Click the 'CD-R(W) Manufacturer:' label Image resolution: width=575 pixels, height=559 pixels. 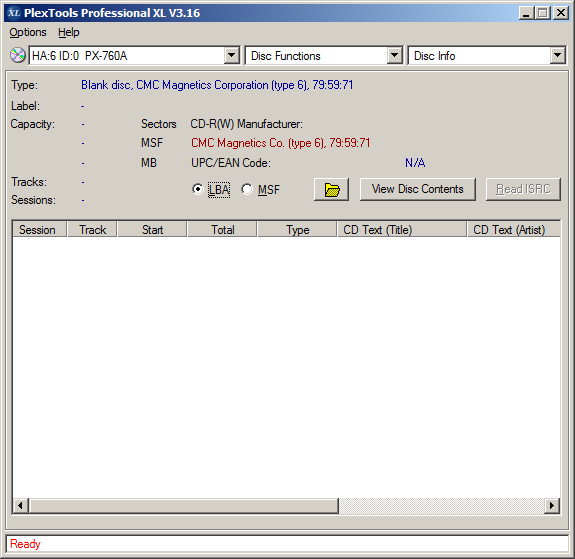tap(246, 124)
